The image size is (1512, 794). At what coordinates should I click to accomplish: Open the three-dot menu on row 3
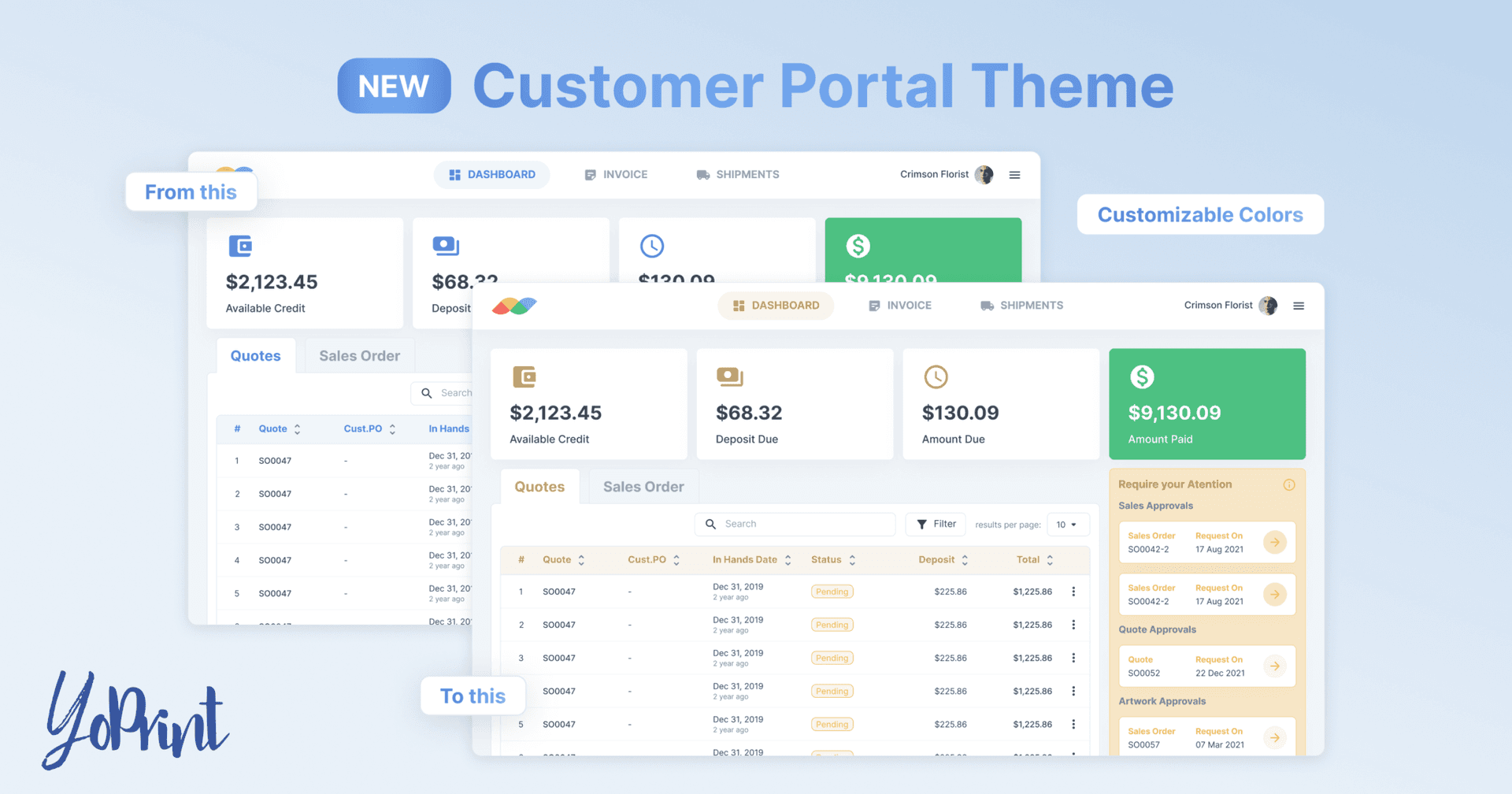click(x=1074, y=658)
